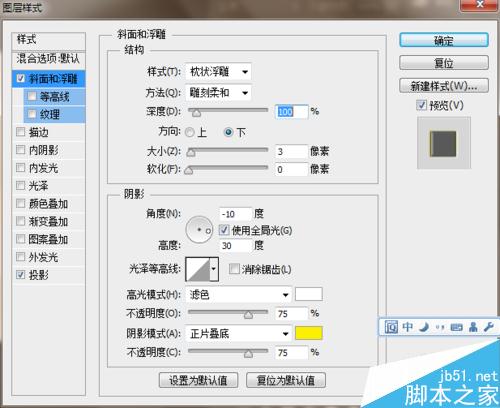Click the angle dial control

tap(199, 230)
